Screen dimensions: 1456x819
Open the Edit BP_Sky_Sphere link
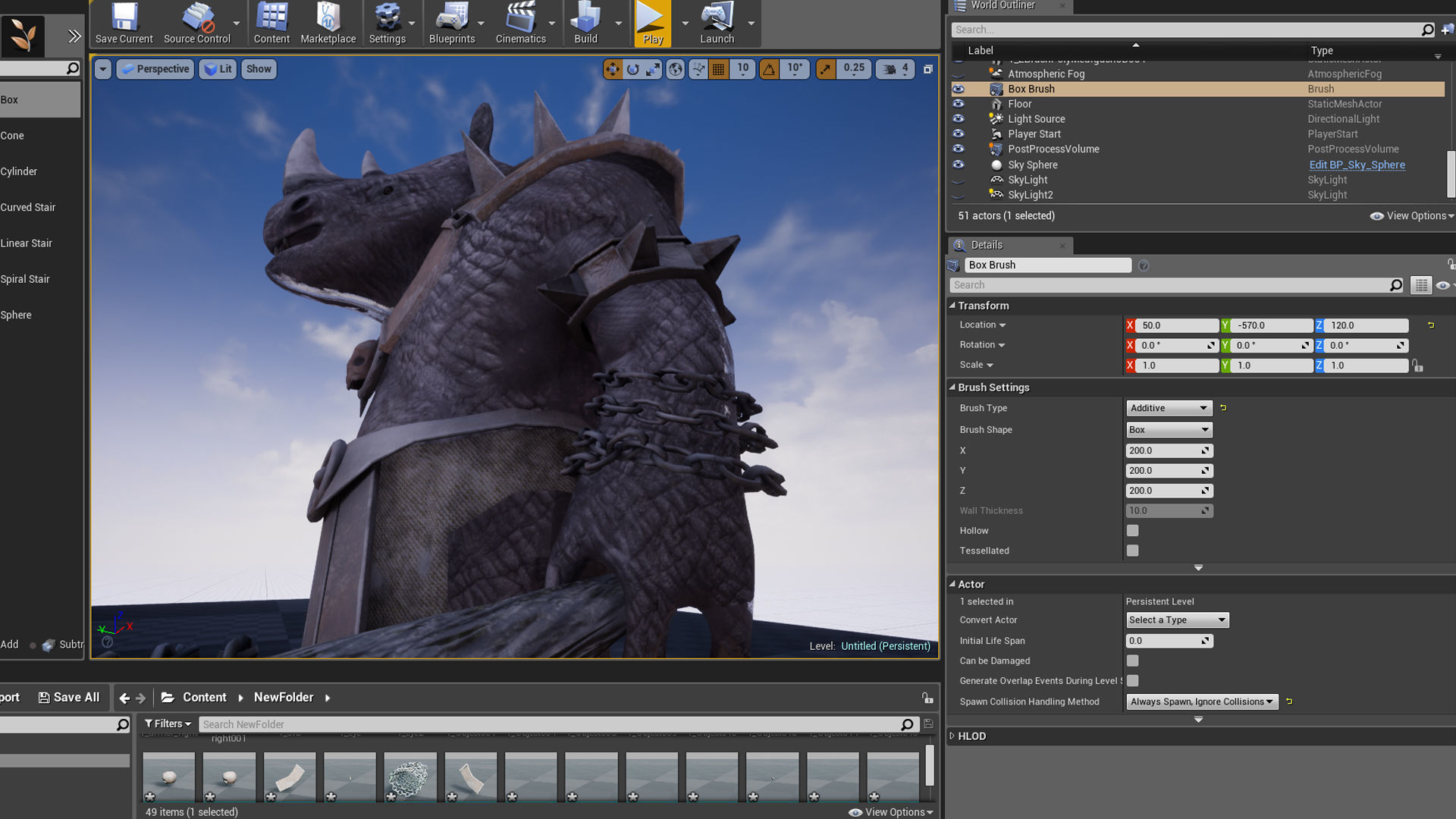(x=1357, y=165)
